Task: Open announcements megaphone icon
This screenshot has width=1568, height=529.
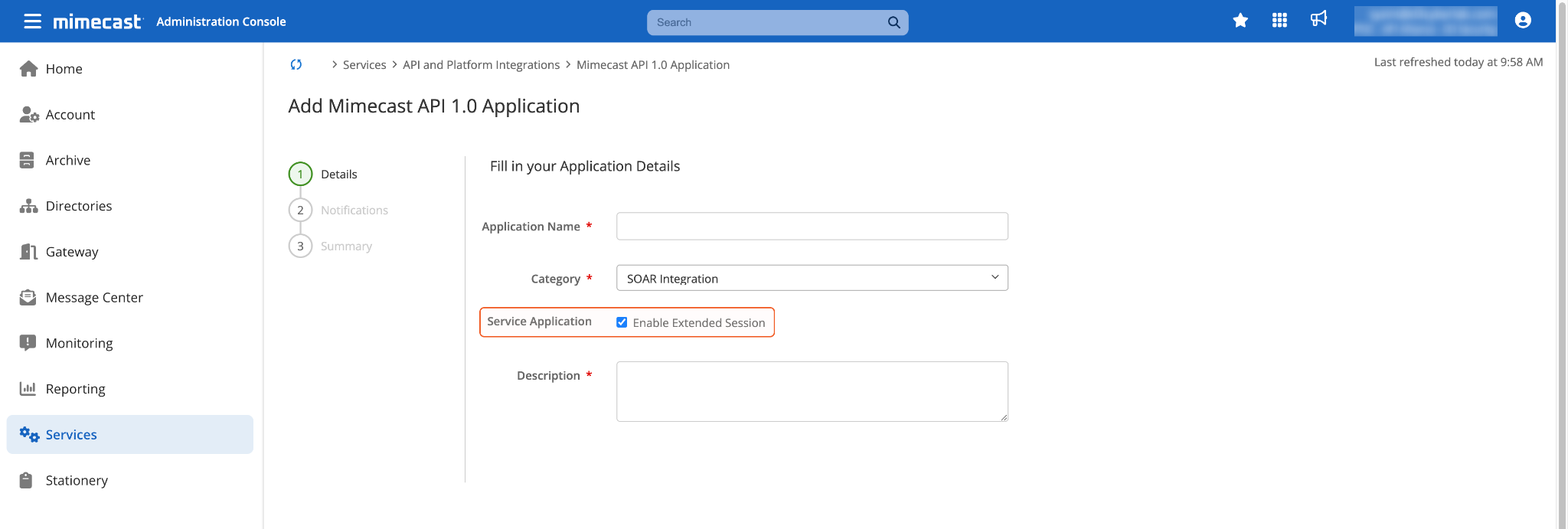Action: [1318, 19]
